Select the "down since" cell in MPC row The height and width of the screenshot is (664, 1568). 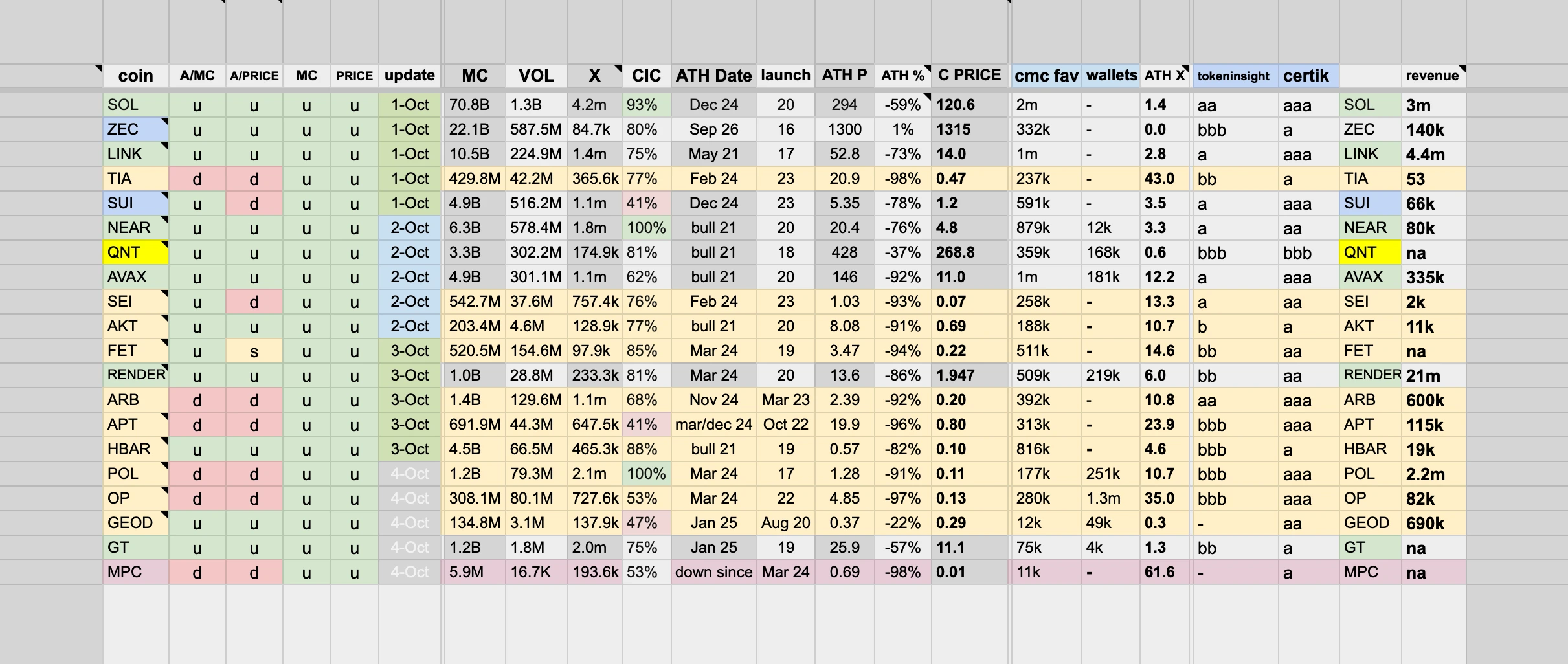pyautogui.click(x=713, y=572)
